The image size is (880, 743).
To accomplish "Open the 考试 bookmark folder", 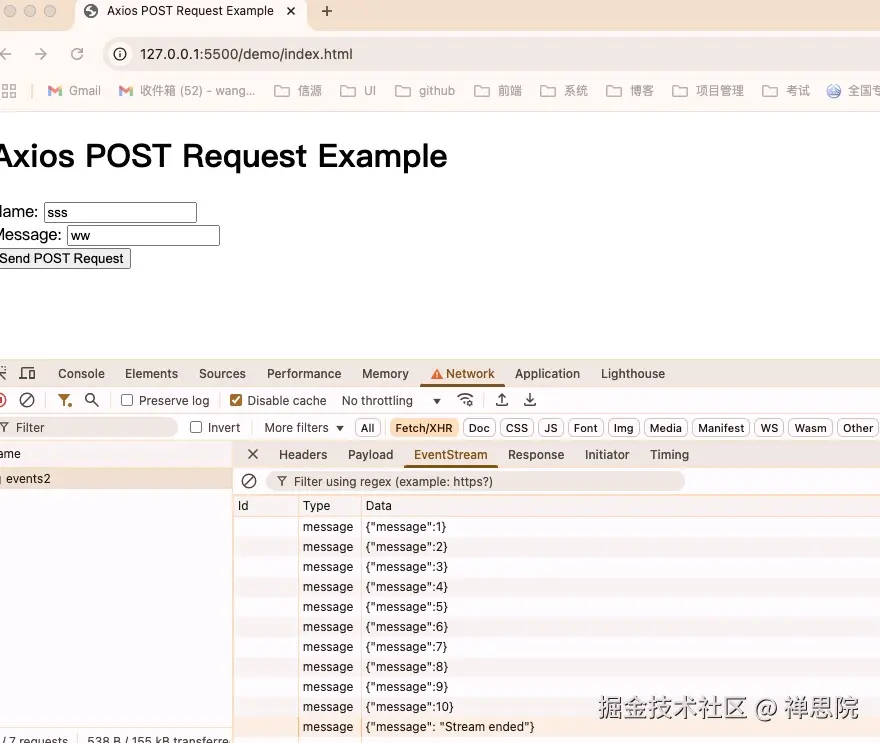I will 786,91.
